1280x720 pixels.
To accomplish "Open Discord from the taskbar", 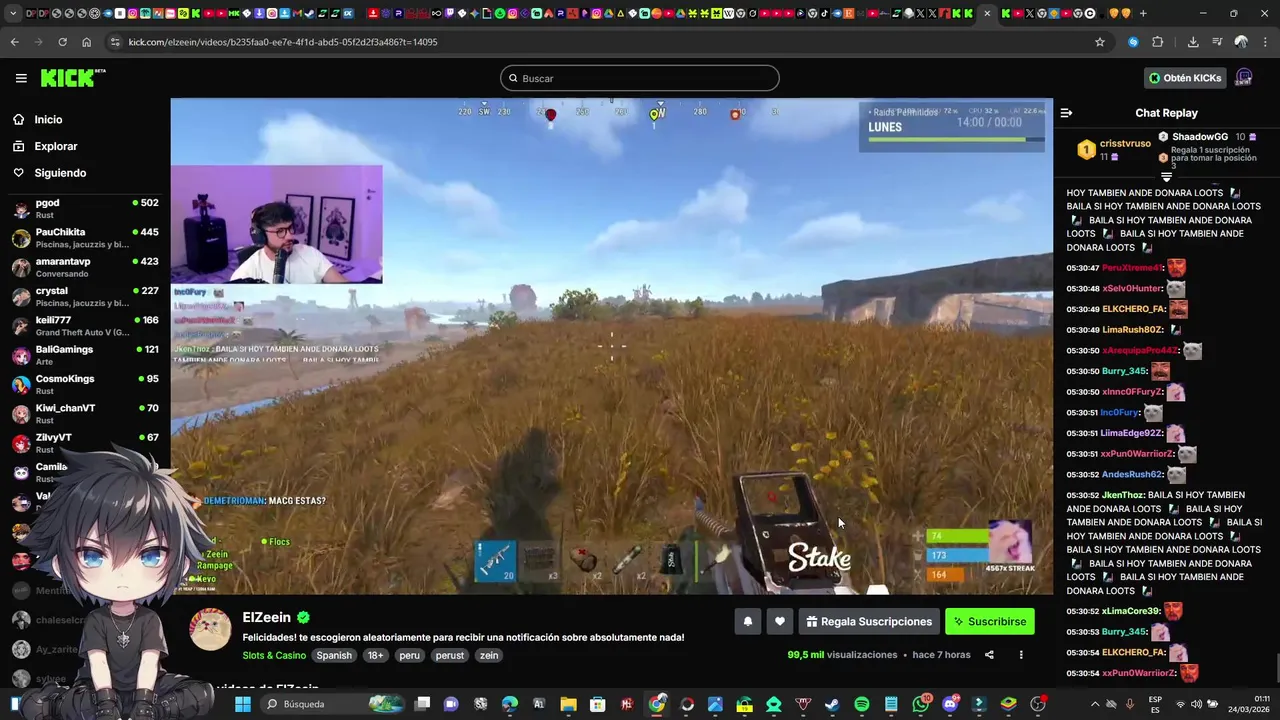I will point(950,704).
